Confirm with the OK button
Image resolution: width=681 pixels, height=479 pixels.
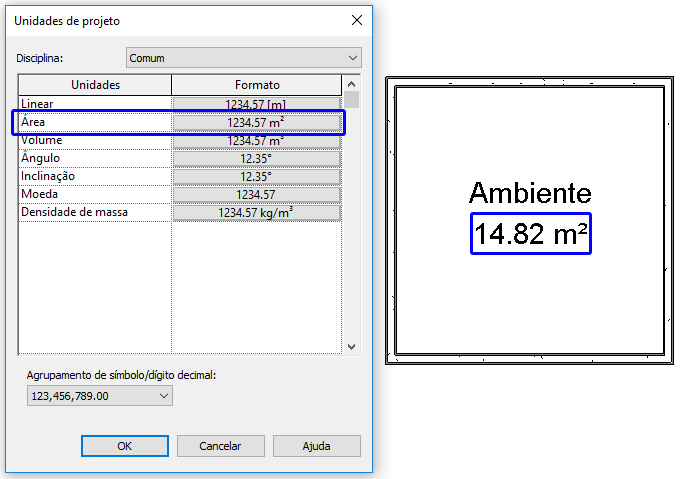pyautogui.click(x=125, y=446)
